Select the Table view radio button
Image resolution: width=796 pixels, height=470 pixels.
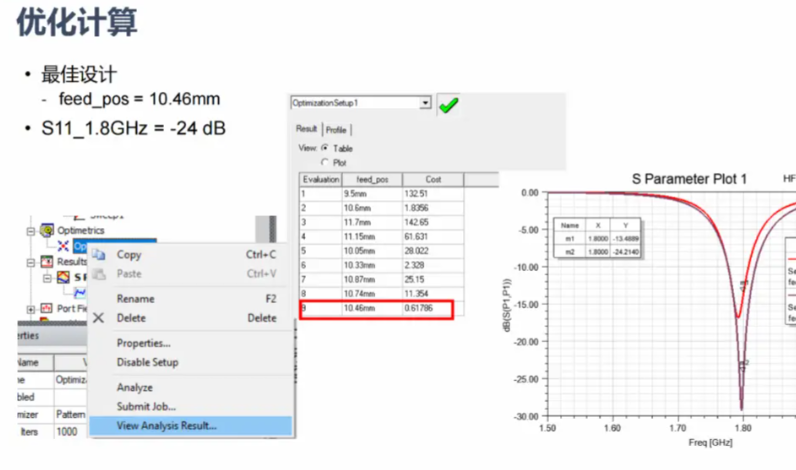pos(324,148)
